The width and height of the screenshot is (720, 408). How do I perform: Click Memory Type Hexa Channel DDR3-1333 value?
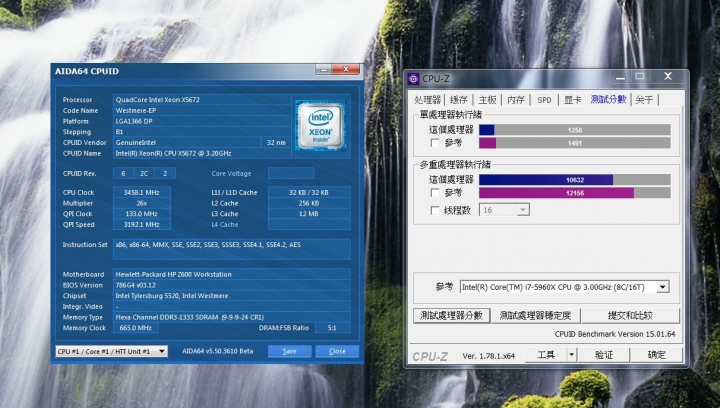coord(232,317)
